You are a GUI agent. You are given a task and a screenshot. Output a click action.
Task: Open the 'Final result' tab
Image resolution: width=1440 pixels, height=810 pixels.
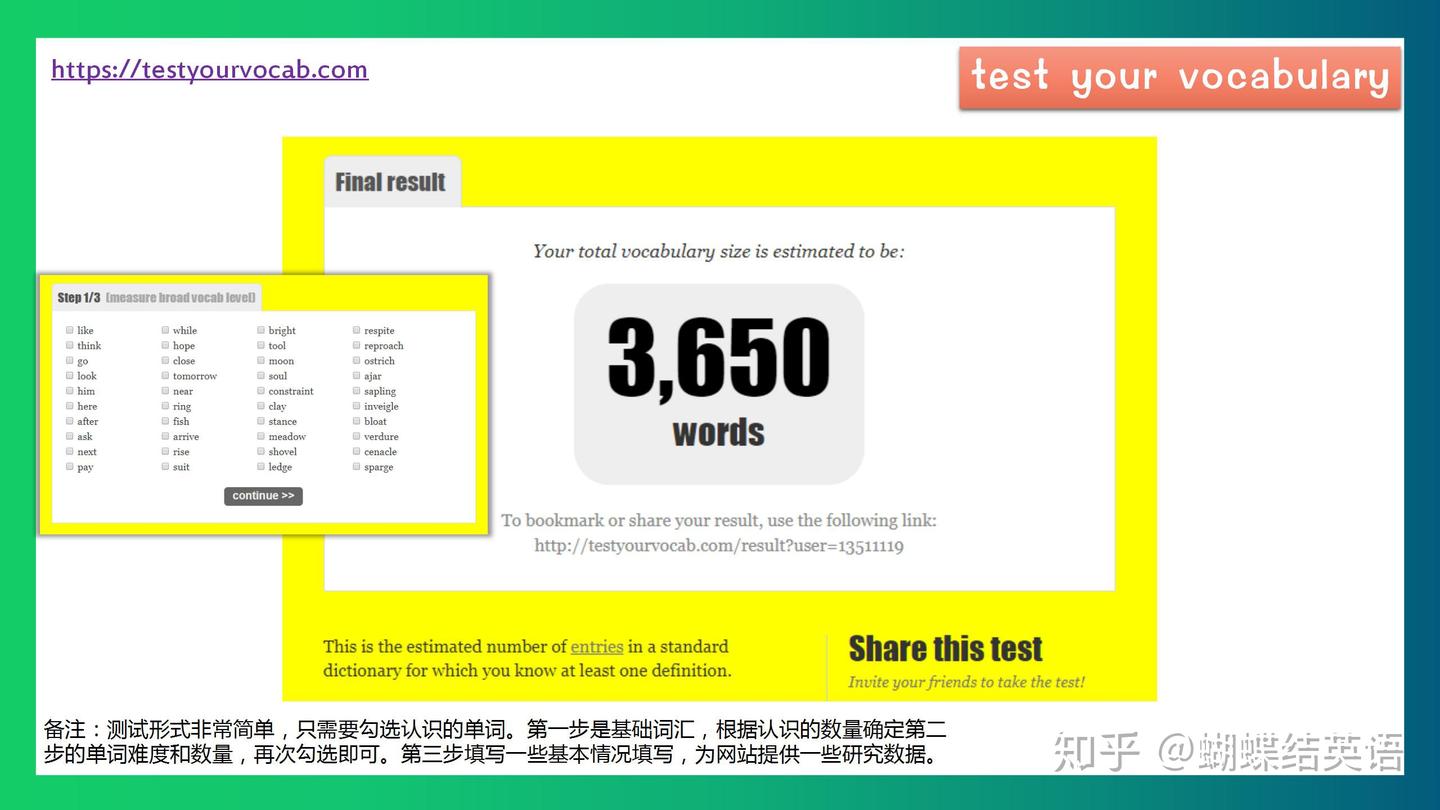[391, 182]
